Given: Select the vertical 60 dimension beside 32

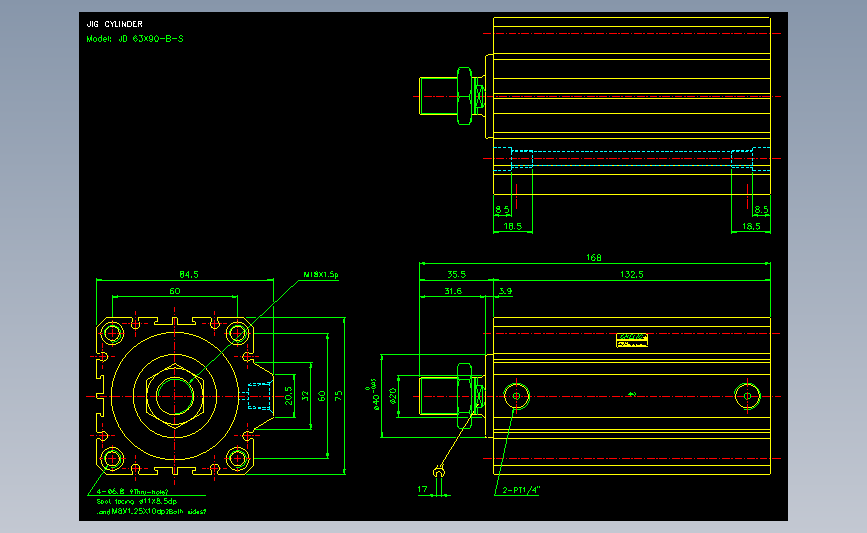Looking at the screenshot, I should [321, 396].
